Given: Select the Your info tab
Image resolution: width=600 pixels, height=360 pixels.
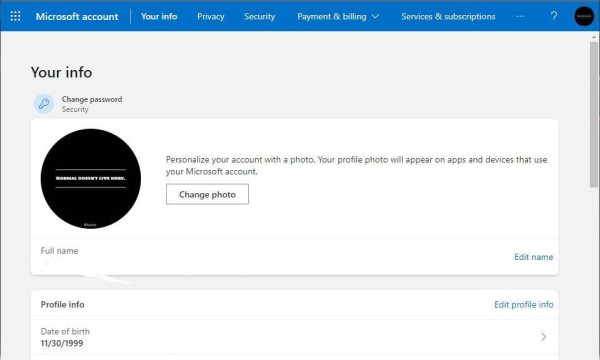Looking at the screenshot, I should (159, 16).
